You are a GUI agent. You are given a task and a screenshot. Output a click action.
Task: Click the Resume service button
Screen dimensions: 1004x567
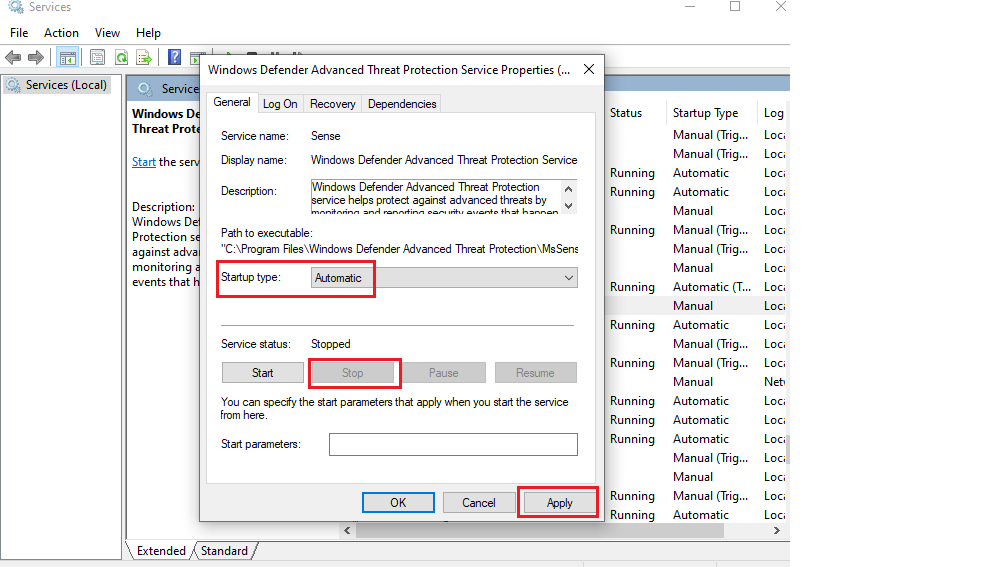click(535, 372)
